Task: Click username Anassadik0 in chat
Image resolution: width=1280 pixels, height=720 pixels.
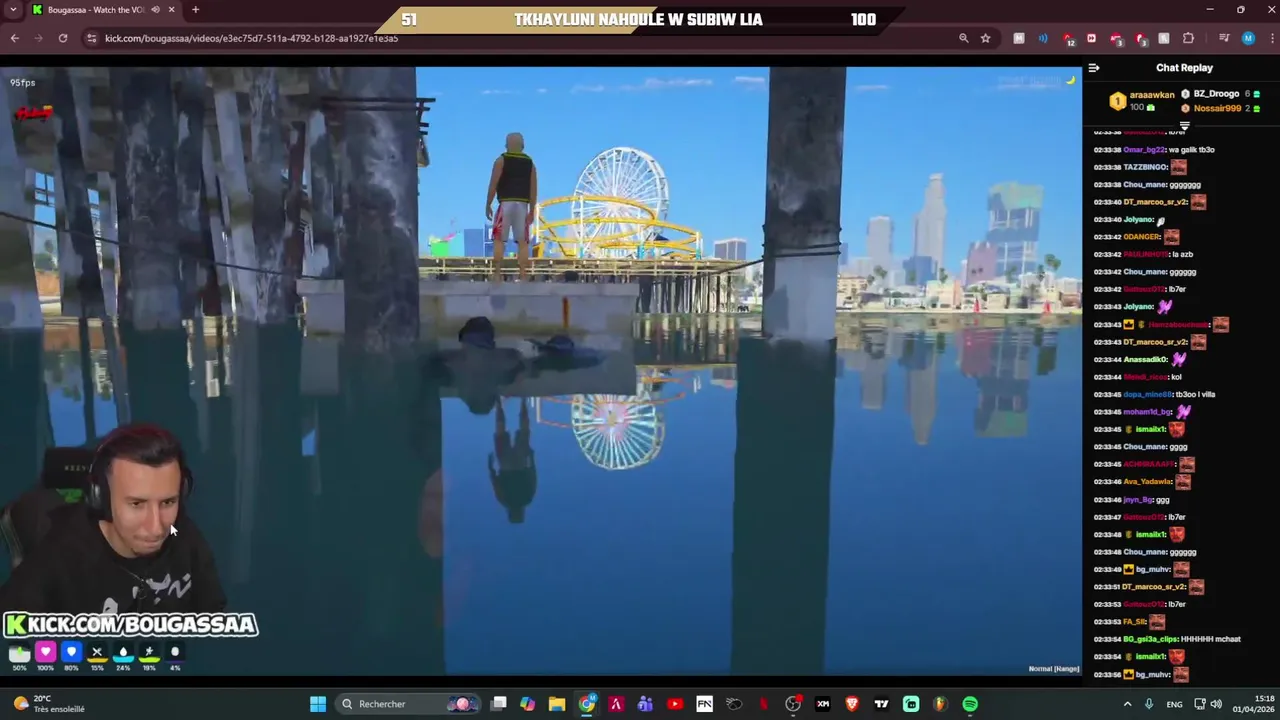Action: (x=1146, y=360)
